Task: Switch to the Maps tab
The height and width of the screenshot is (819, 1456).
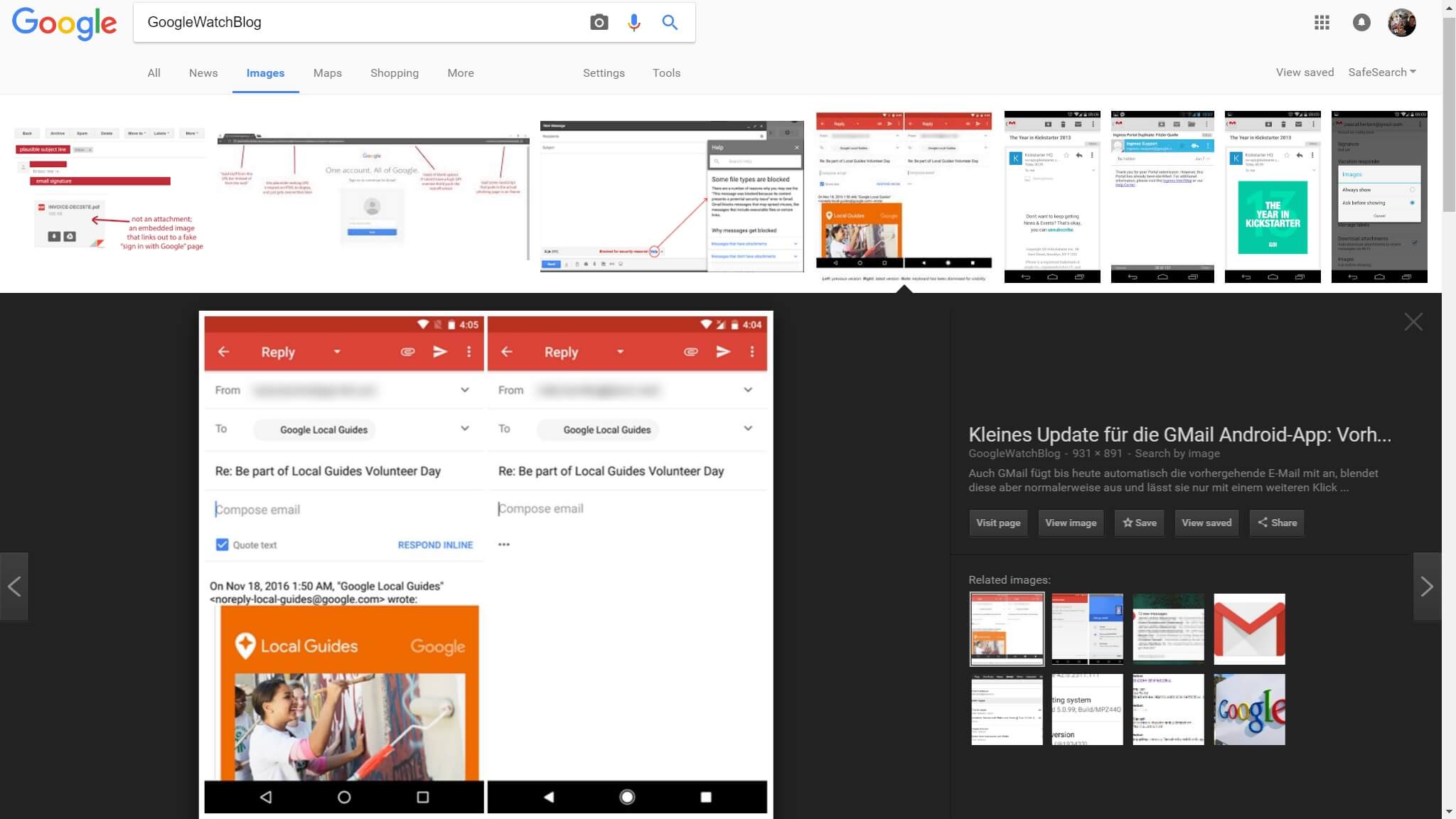Action: click(327, 73)
